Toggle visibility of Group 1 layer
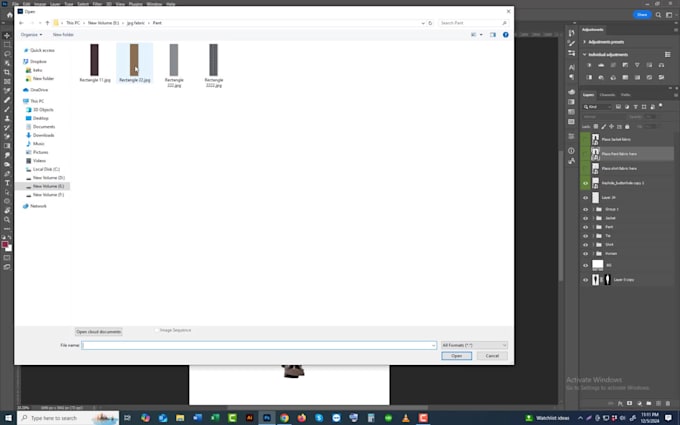Image resolution: width=680 pixels, height=425 pixels. pyautogui.click(x=585, y=209)
